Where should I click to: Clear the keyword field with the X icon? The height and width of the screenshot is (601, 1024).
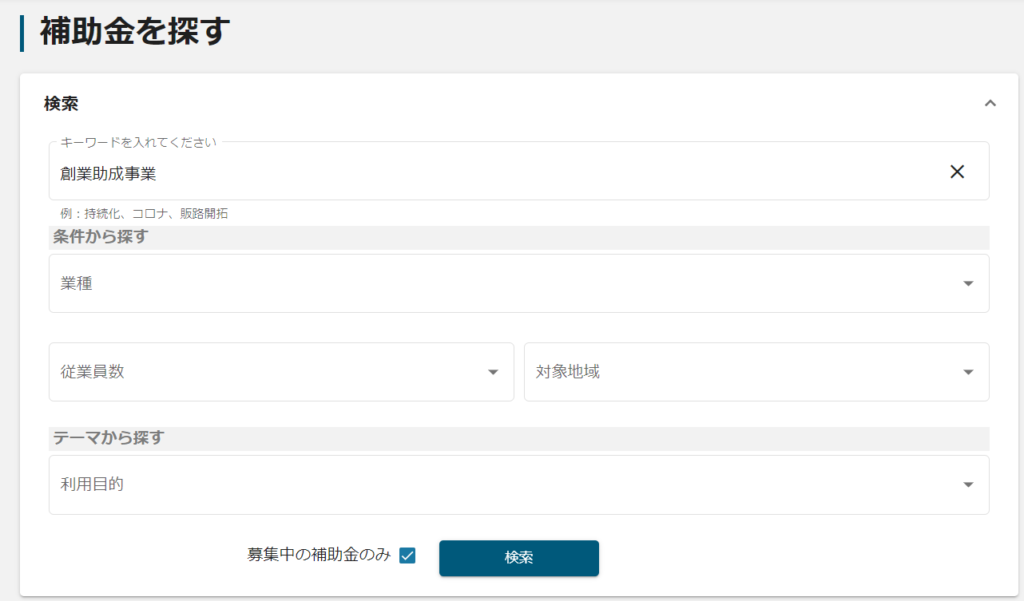[957, 172]
